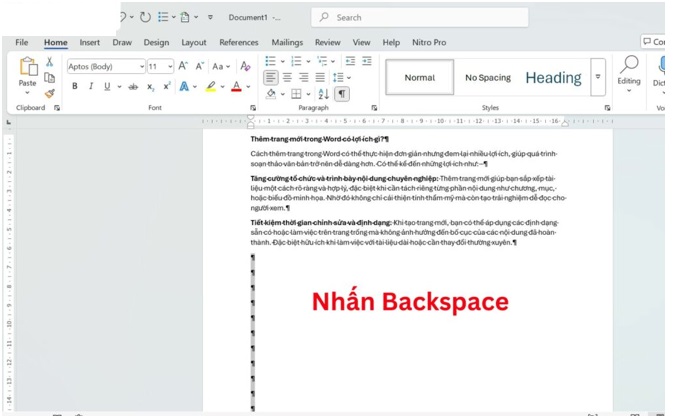Image resolution: width=685 pixels, height=418 pixels.
Task: Click the bullet list icon in Quick Access toolbar
Action: point(163,17)
